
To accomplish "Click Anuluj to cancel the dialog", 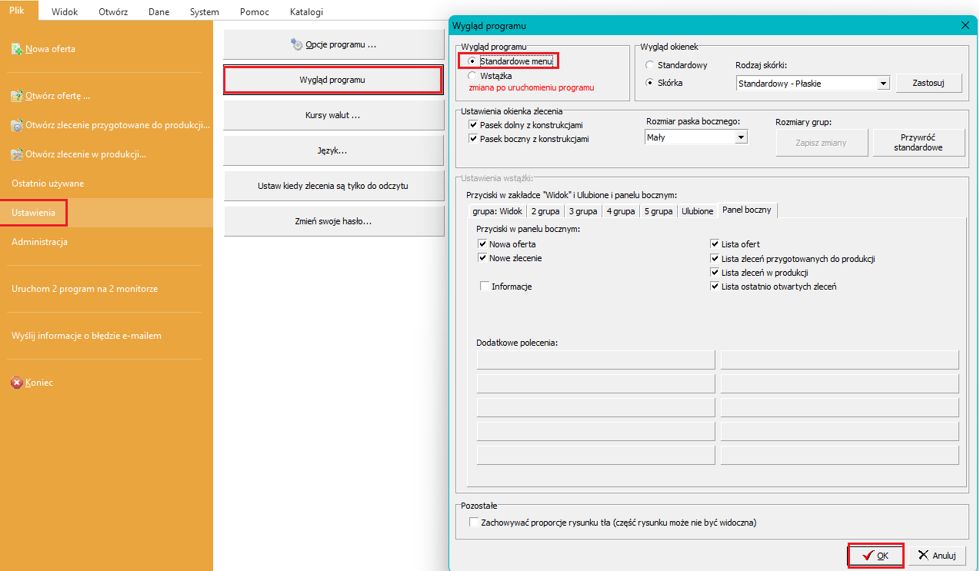I will [x=937, y=555].
